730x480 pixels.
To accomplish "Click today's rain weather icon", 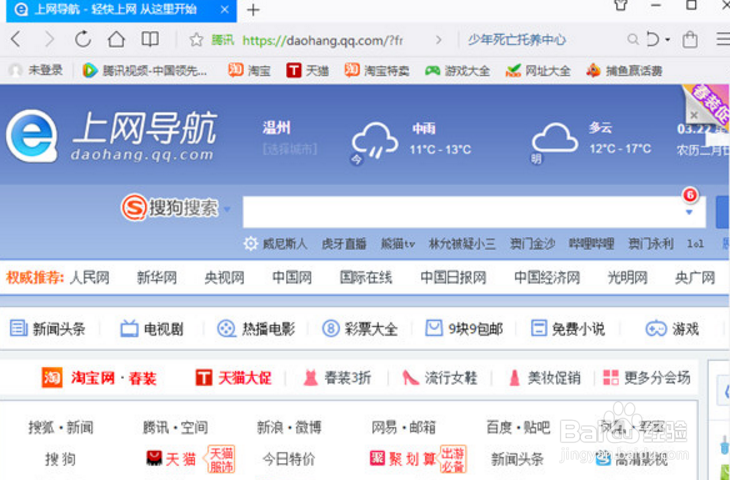I will click(x=375, y=140).
